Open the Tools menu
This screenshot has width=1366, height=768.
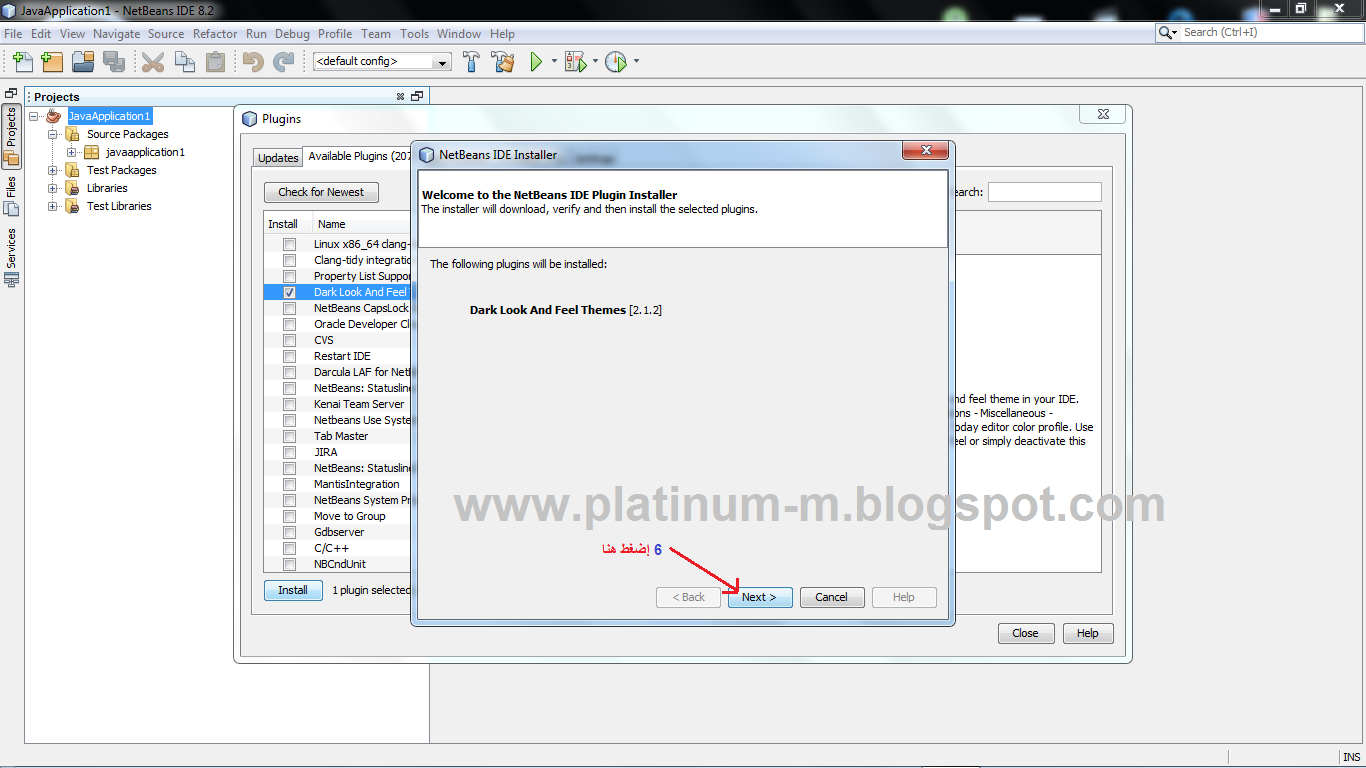[414, 33]
